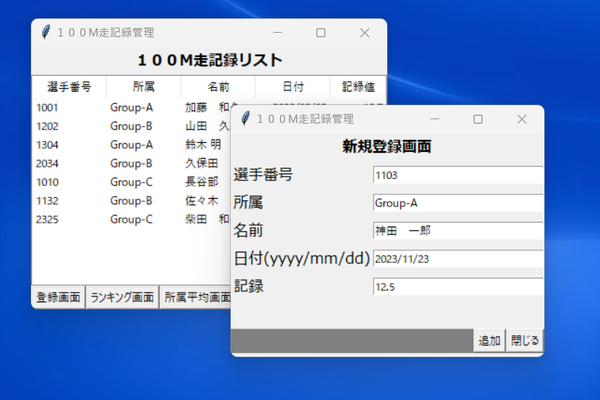Select the list row with player number 1001
The image size is (600, 400).
click(132, 108)
